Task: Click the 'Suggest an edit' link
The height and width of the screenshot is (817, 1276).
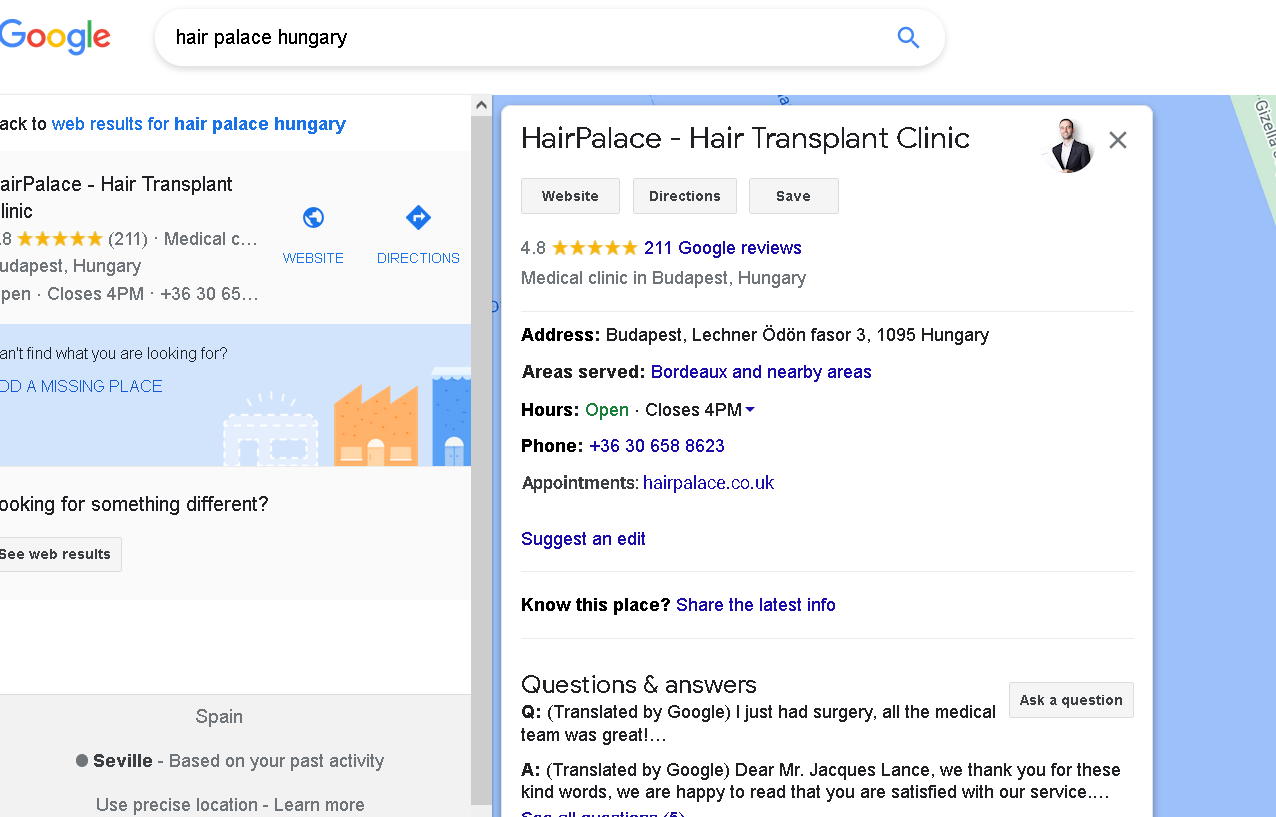Action: [583, 539]
